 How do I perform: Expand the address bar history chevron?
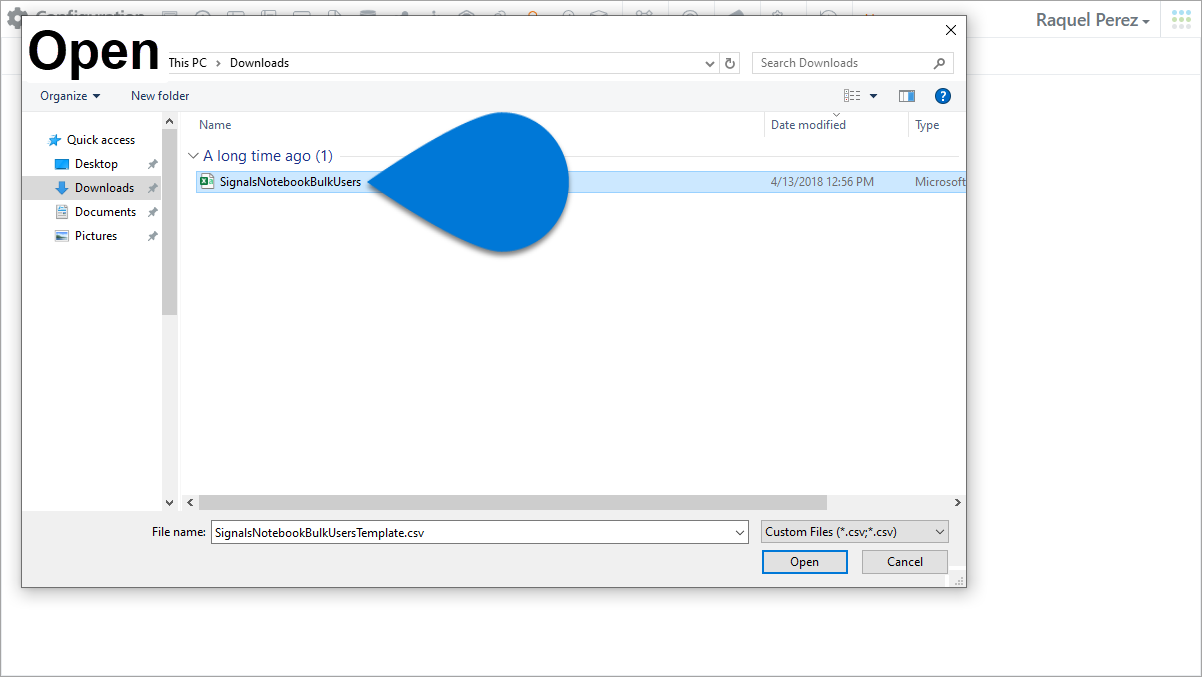(x=710, y=63)
